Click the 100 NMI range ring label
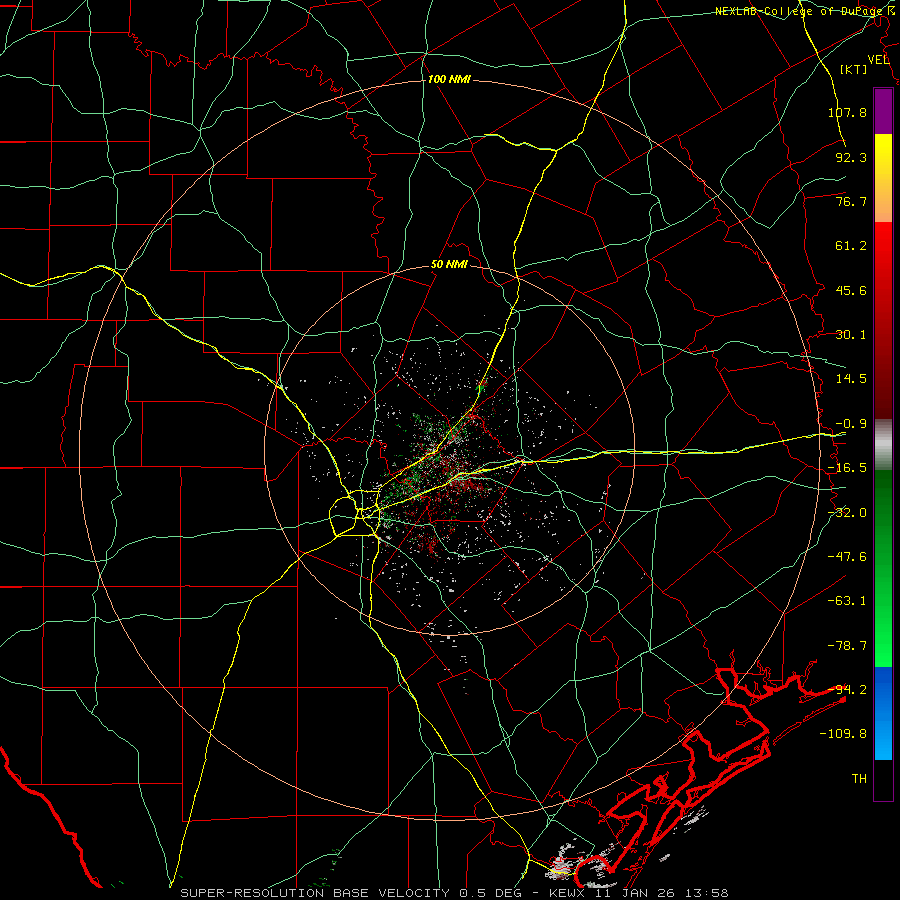900x900 pixels. click(x=449, y=79)
